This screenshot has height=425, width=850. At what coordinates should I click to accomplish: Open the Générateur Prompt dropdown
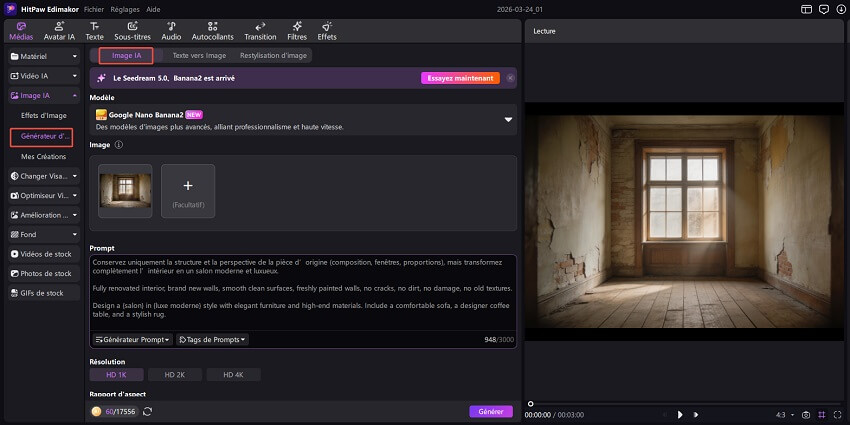pos(132,340)
